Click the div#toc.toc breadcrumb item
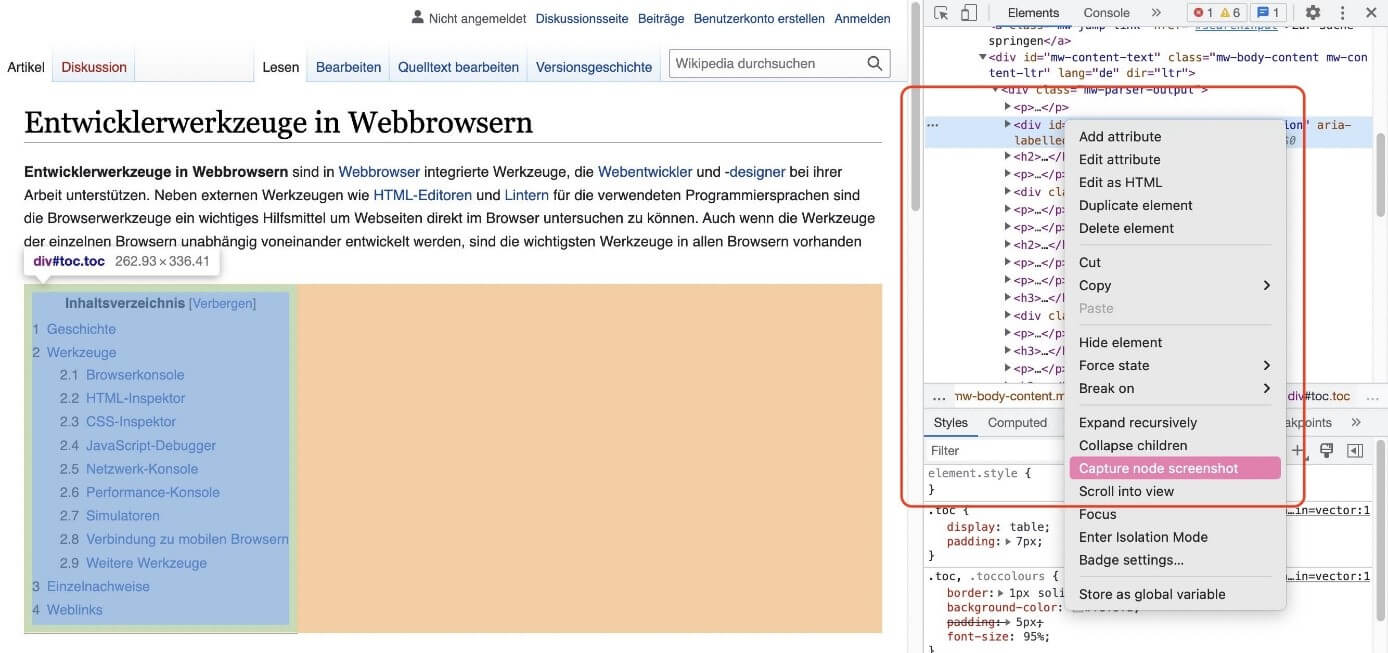The width and height of the screenshot is (1388, 653). click(x=1318, y=396)
